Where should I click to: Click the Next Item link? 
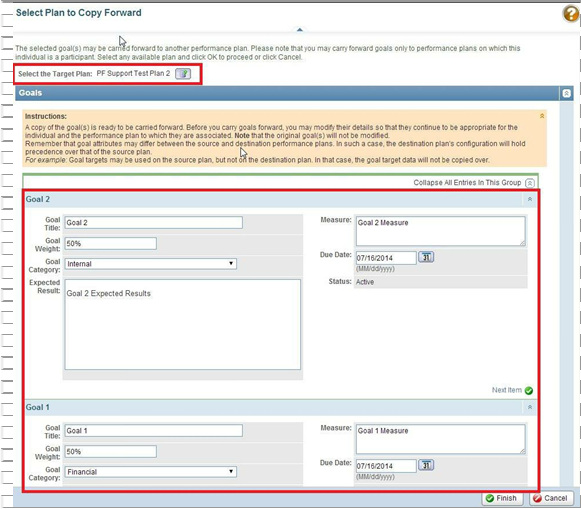507,390
